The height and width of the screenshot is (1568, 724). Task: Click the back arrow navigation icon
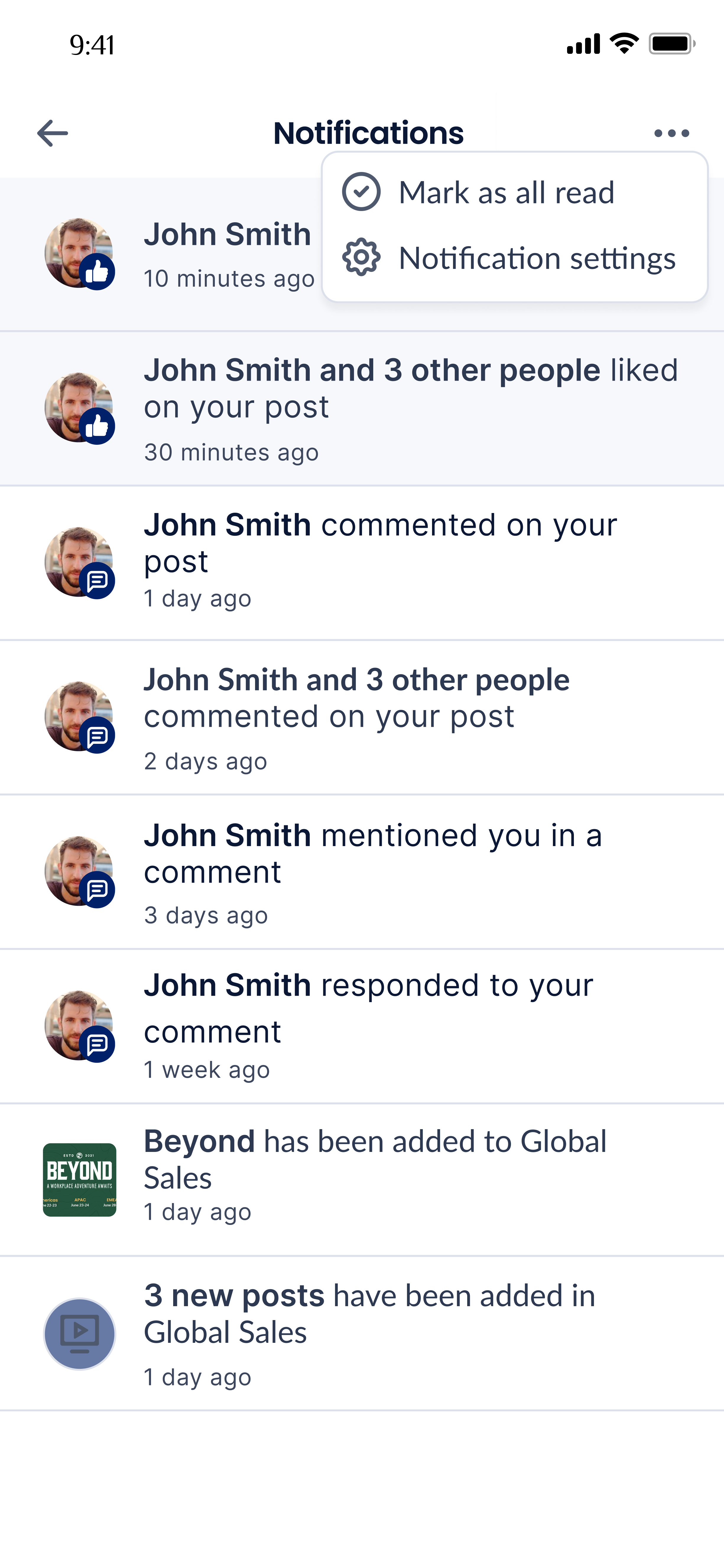pyautogui.click(x=52, y=132)
